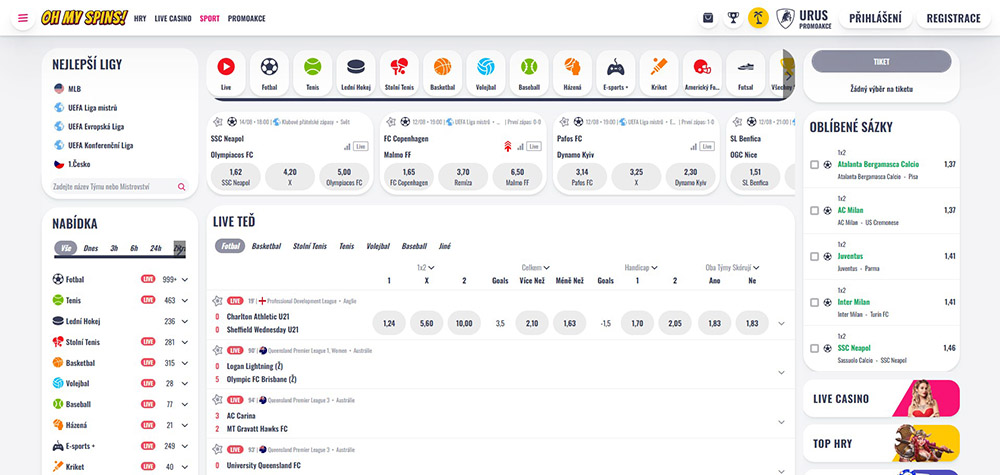Open the mail inbox icon in header

point(708,18)
